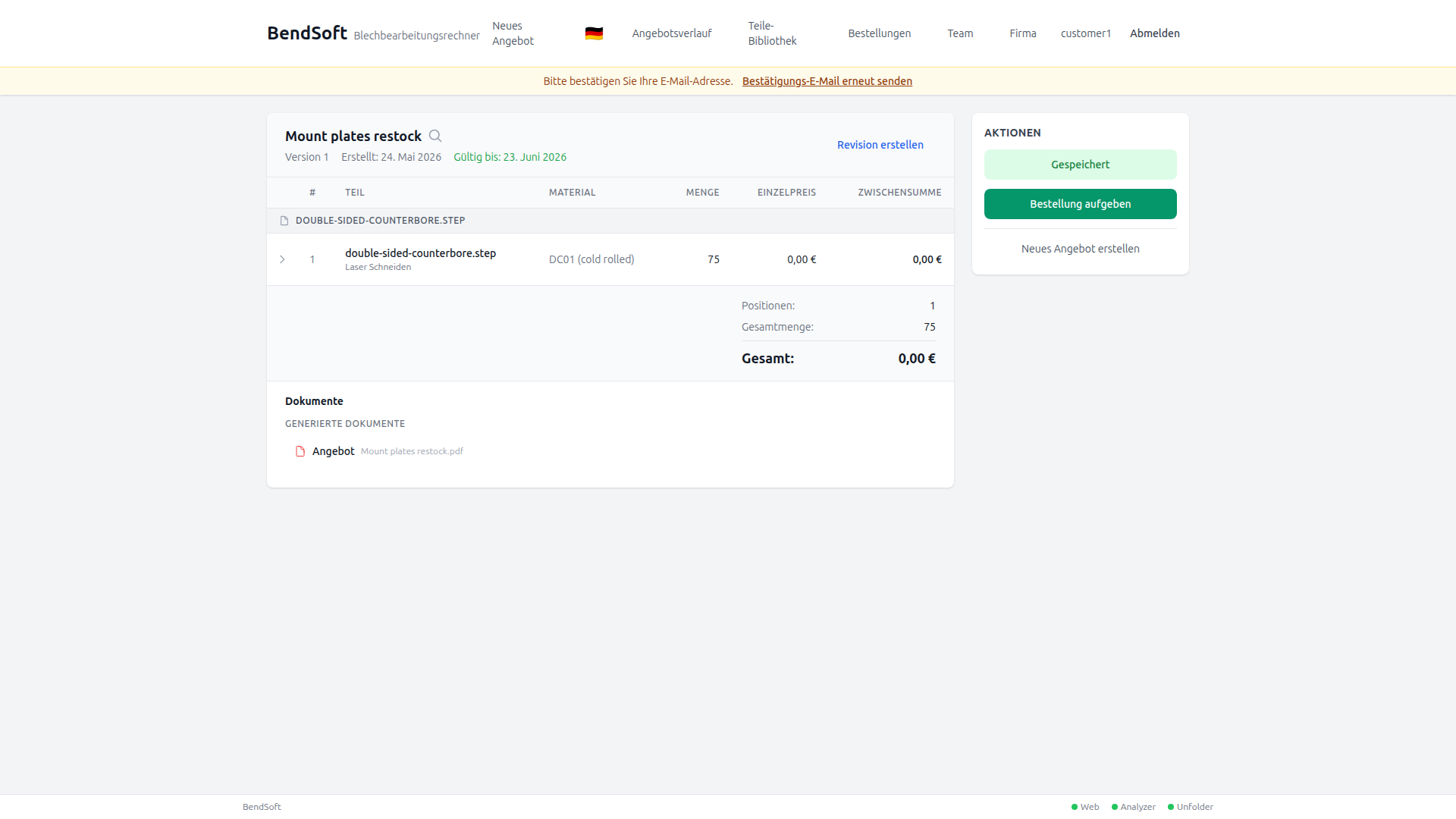Click the MATERIAL column header
Screen dimensions: 1456x819
(573, 193)
